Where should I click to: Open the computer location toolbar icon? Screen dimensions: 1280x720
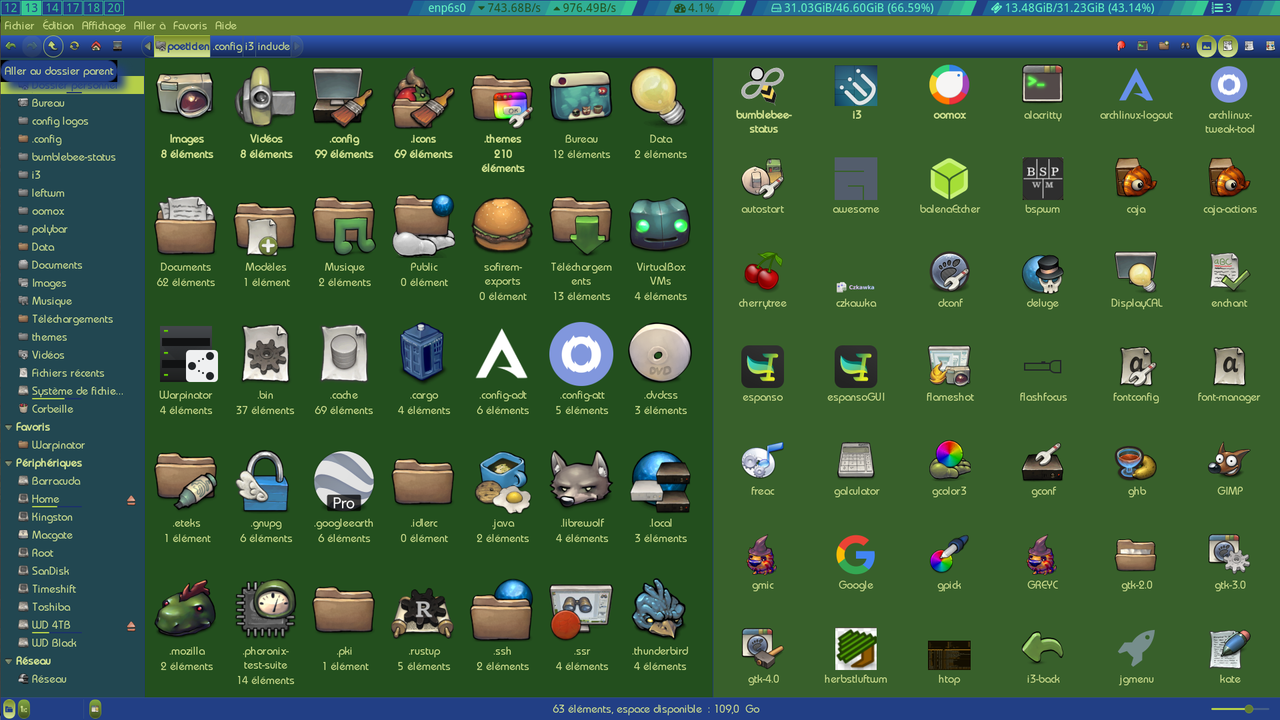(117, 46)
